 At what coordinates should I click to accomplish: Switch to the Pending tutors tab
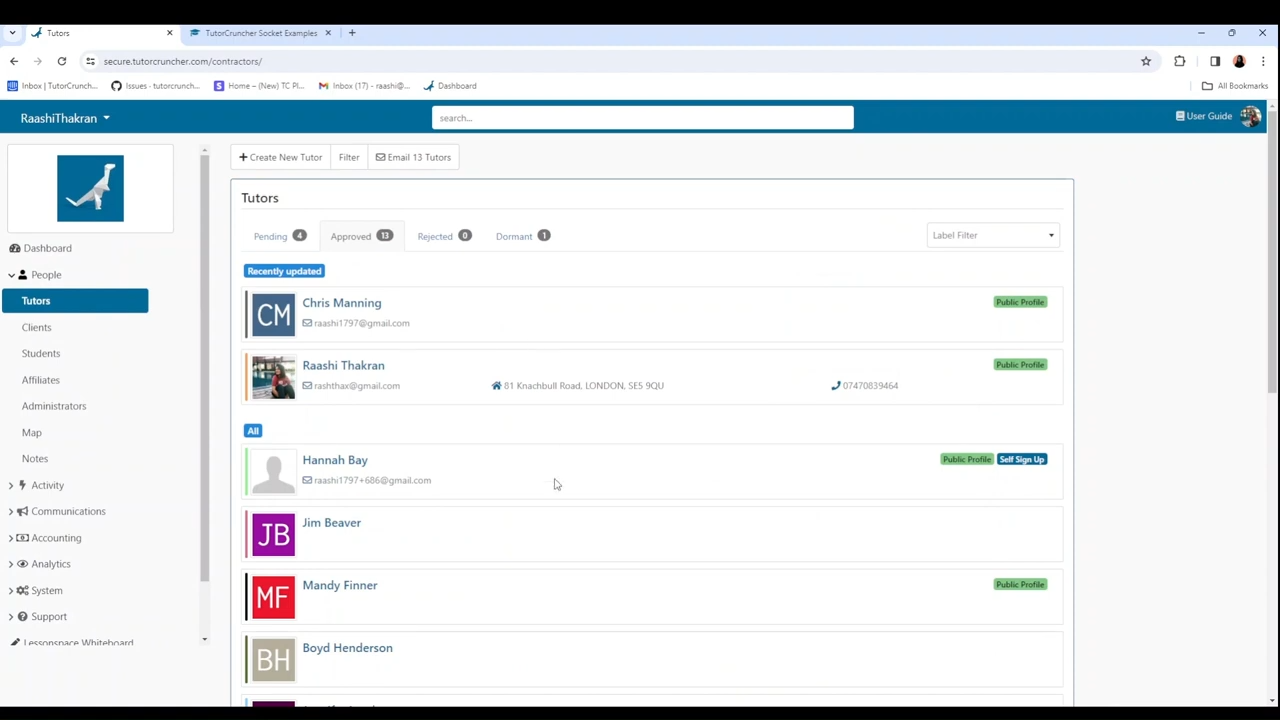(280, 236)
